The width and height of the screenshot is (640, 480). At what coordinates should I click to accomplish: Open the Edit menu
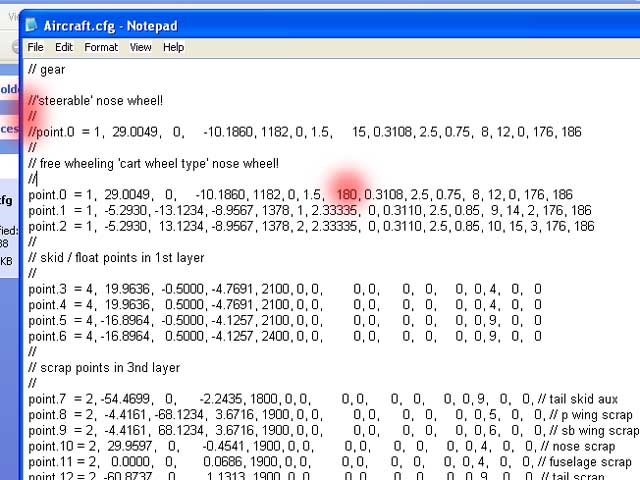click(64, 47)
